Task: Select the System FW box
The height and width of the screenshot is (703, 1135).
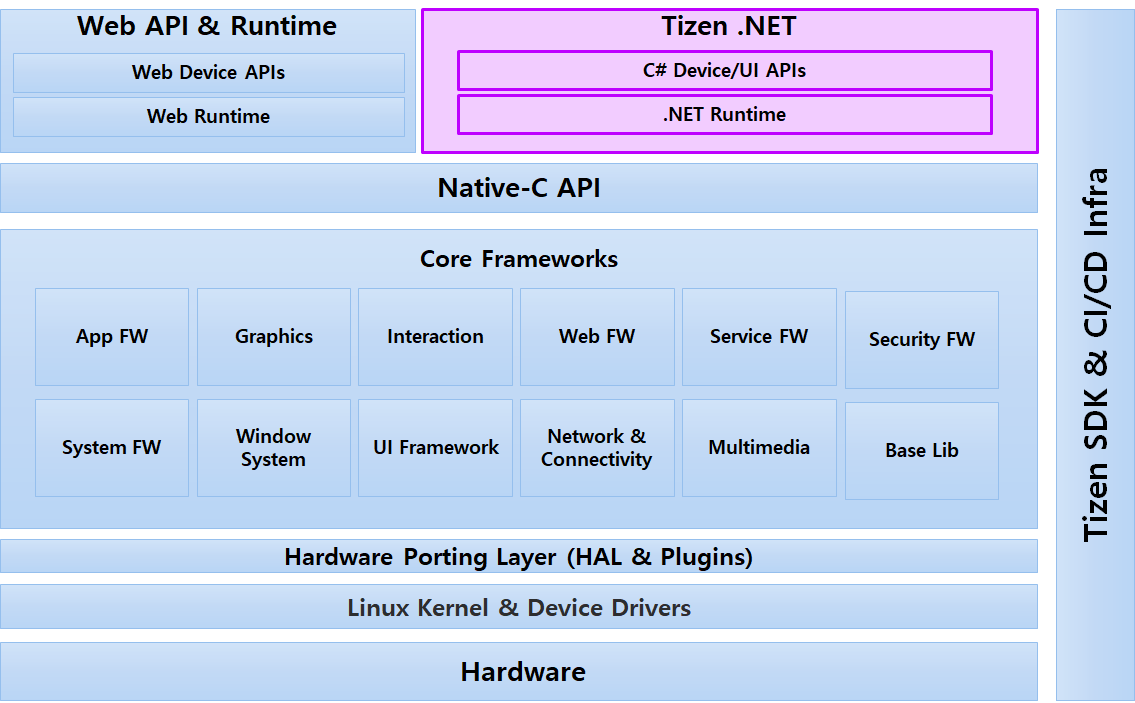Action: [112, 448]
